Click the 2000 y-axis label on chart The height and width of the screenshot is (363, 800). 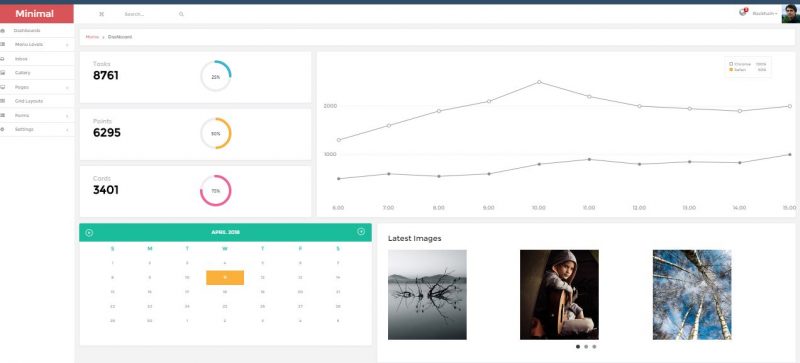coord(330,106)
